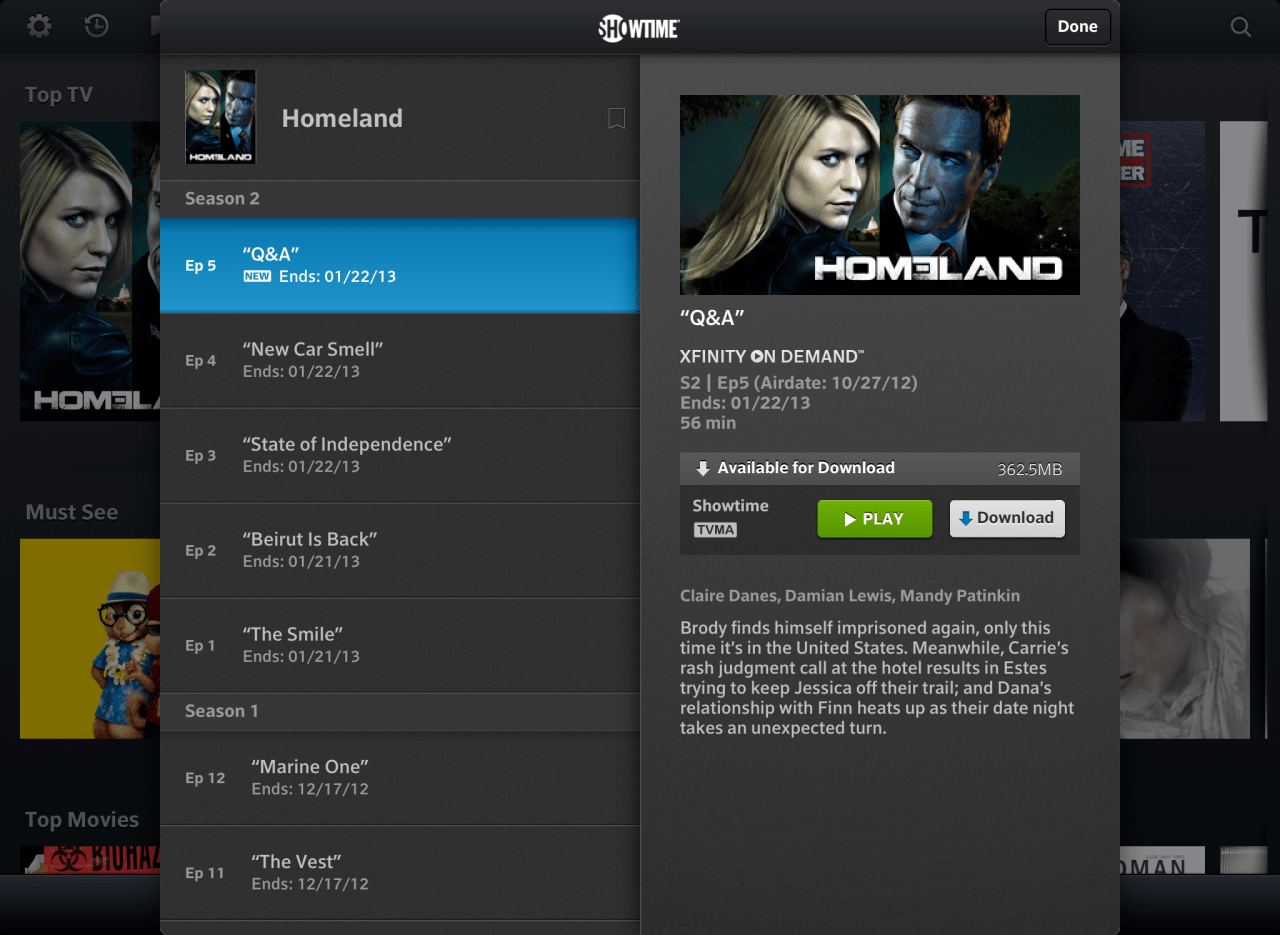Click the NEW badge on Ep 5

coord(257,277)
